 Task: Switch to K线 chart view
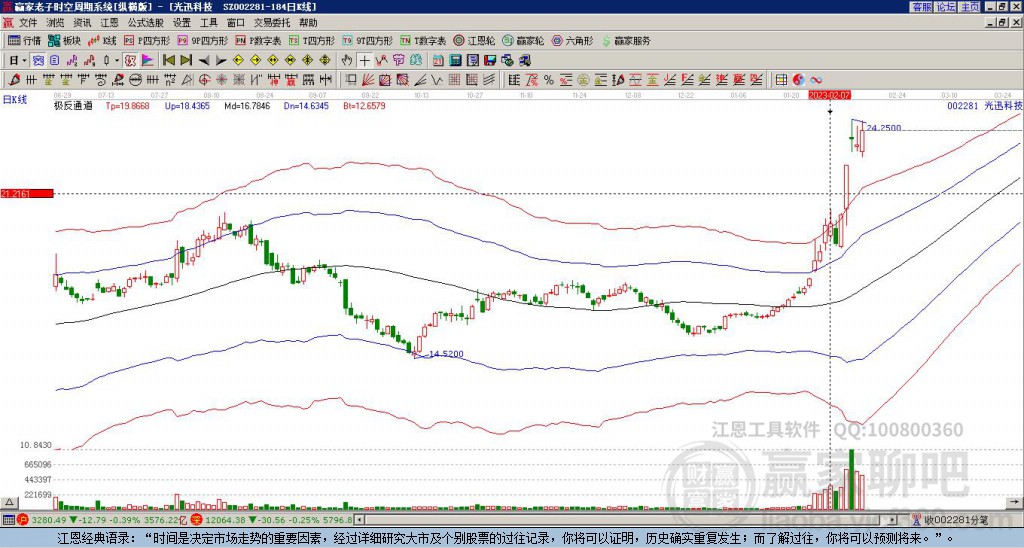tap(103, 41)
